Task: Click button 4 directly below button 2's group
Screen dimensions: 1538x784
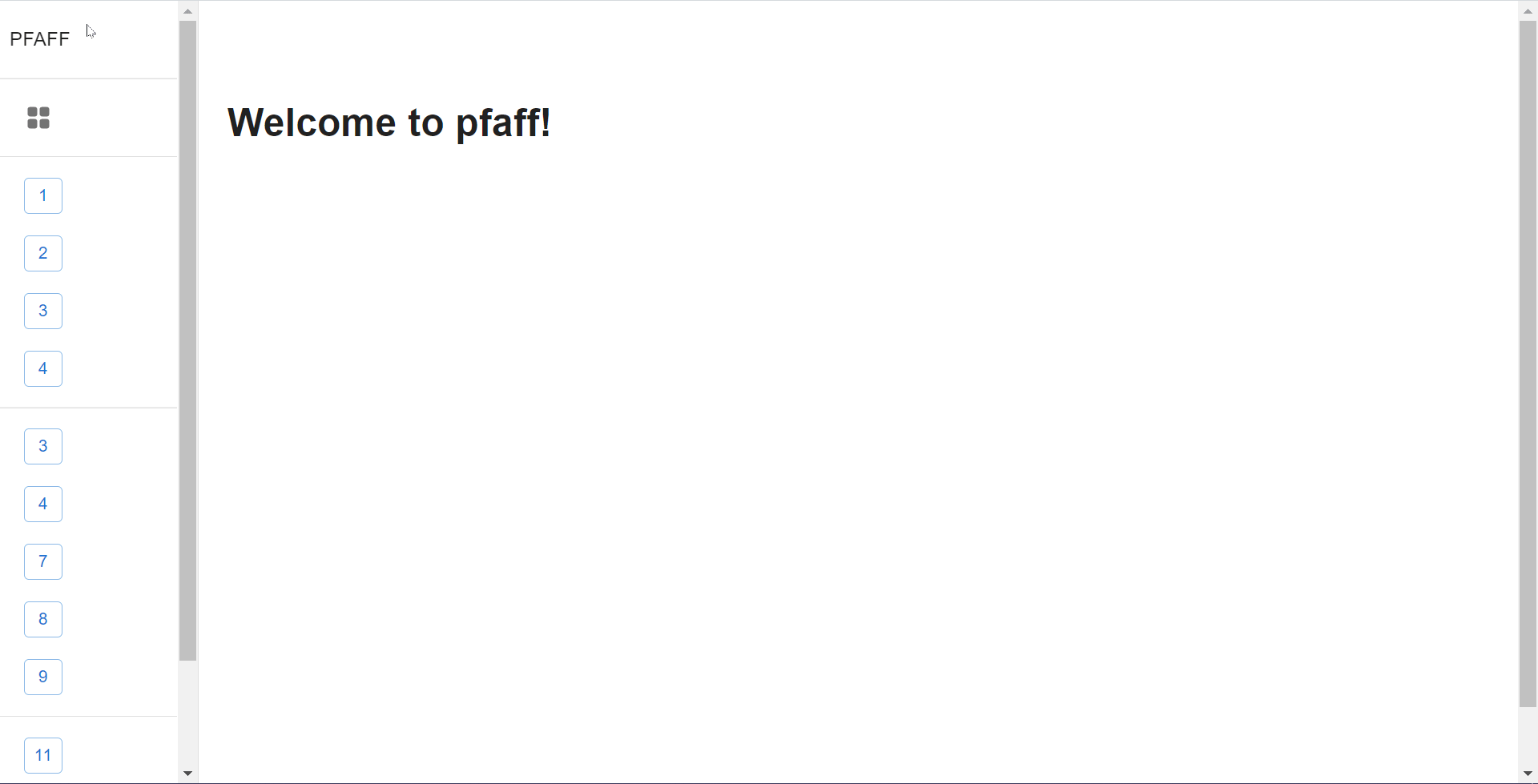Action: 43,369
